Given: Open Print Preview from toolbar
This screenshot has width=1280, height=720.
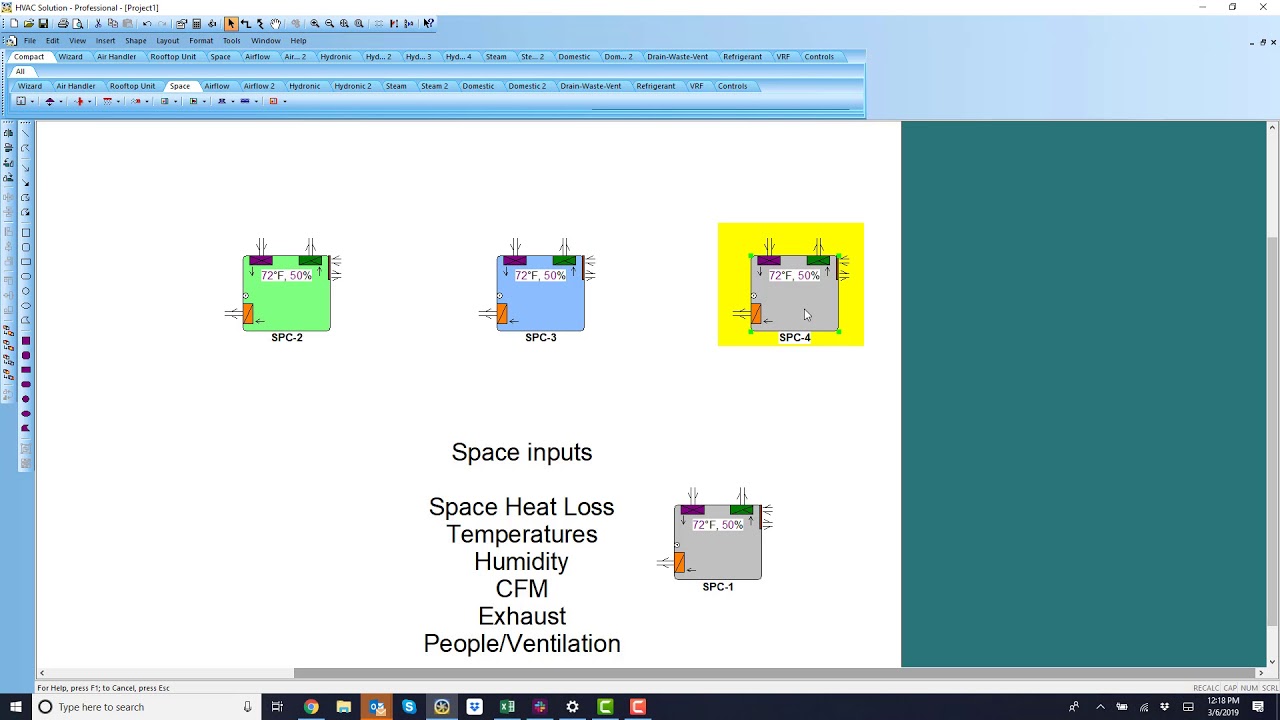Looking at the screenshot, I should coord(78,23).
